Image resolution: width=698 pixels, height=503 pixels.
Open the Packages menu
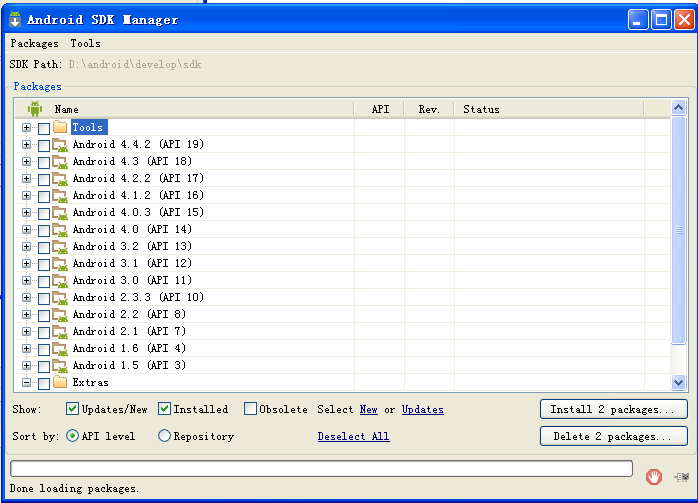(x=34, y=43)
